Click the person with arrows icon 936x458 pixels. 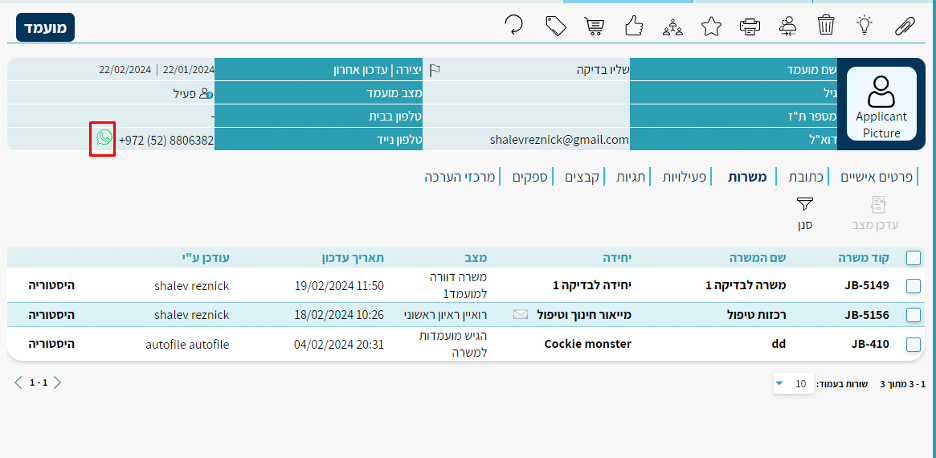click(788, 26)
